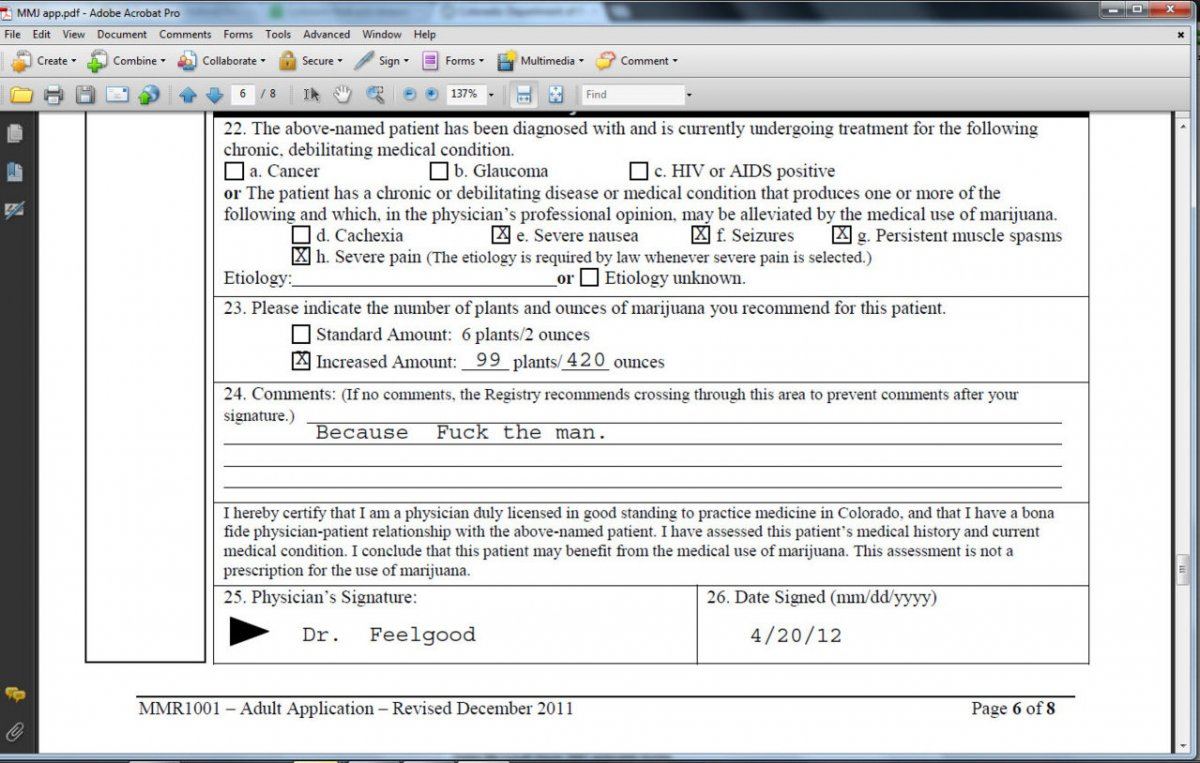Open the Signatures panel in the left sidebar
Viewport: 1200px width, 763px height.
(14, 210)
